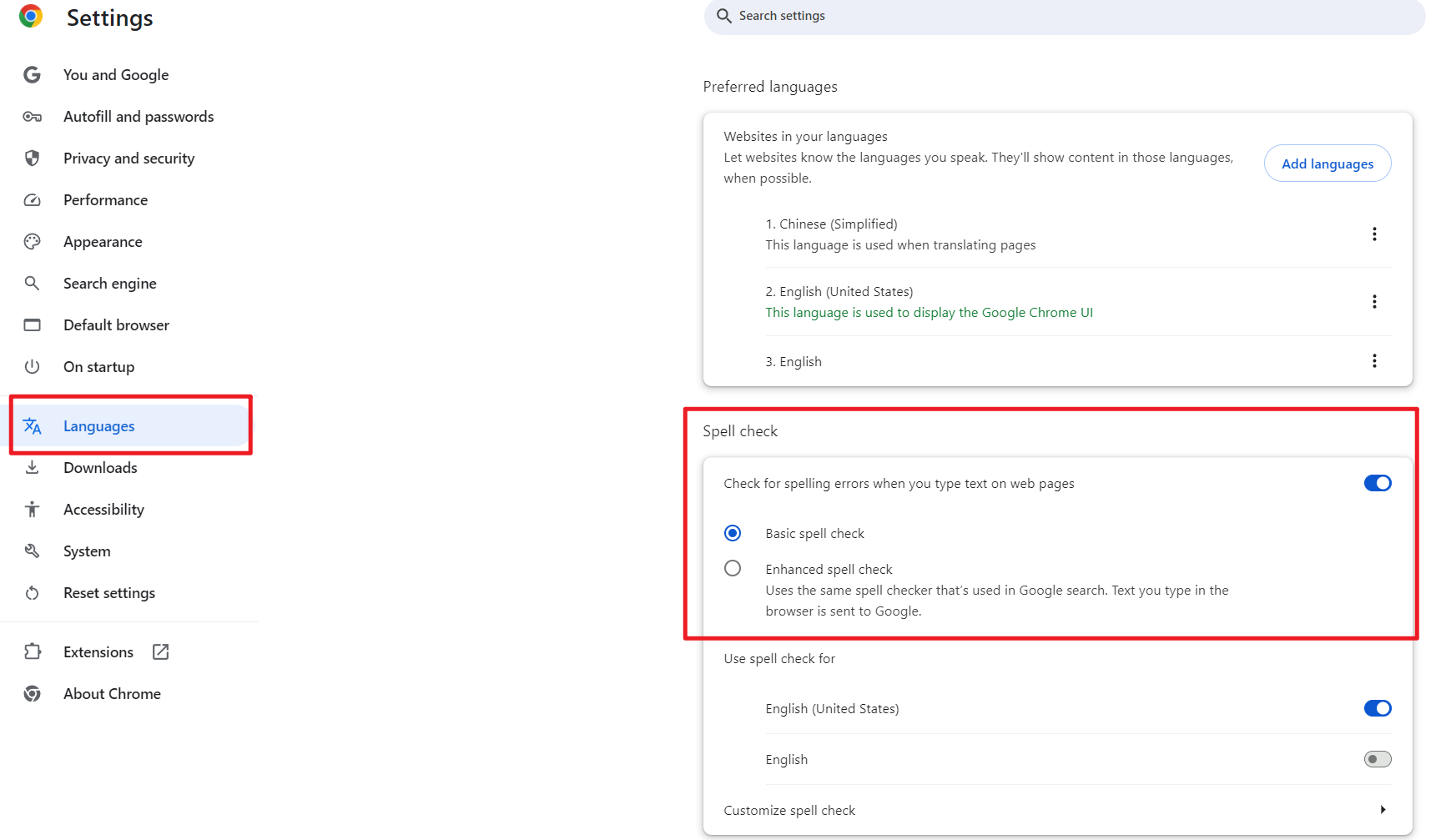
Task: Click the Spell check heading
Action: (740, 431)
